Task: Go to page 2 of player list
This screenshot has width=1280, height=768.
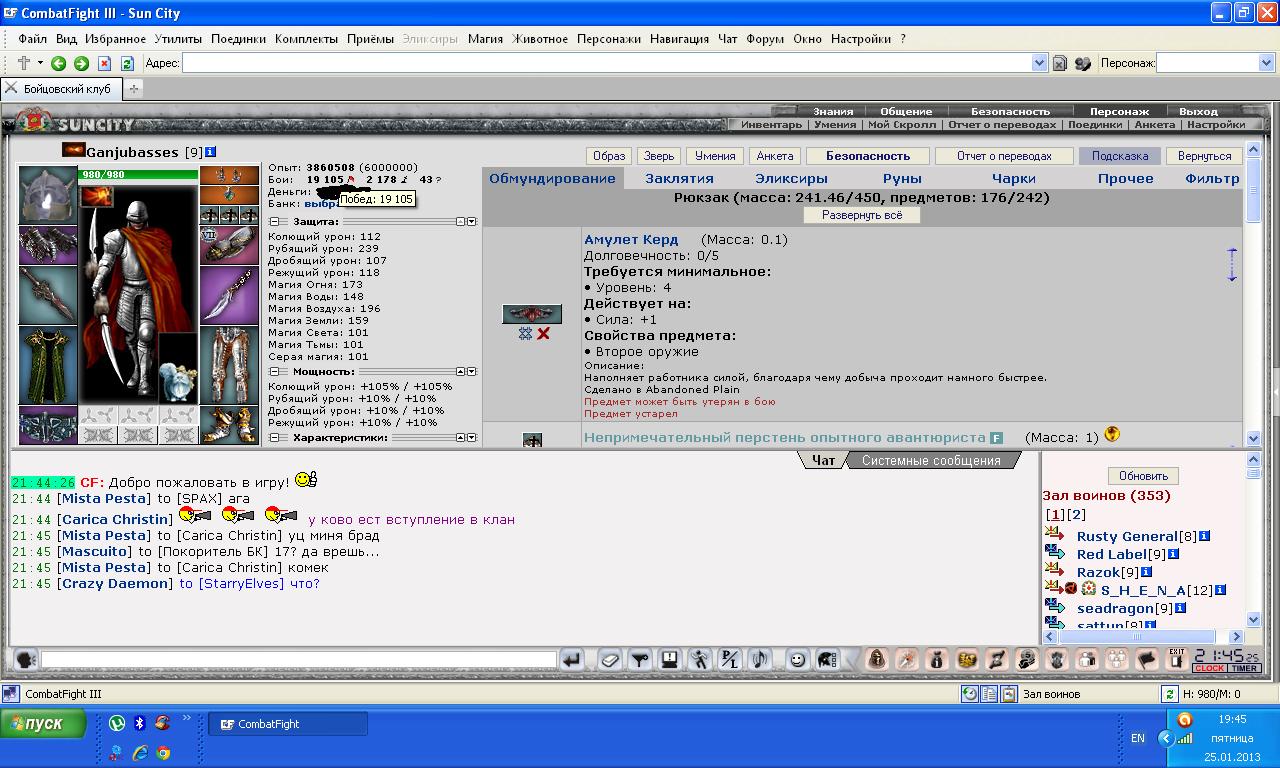Action: [1076, 515]
